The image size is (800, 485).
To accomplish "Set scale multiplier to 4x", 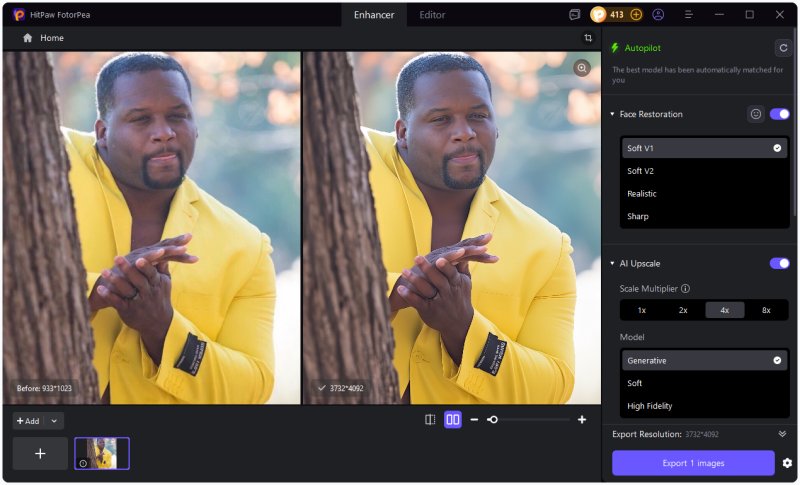I will [724, 310].
